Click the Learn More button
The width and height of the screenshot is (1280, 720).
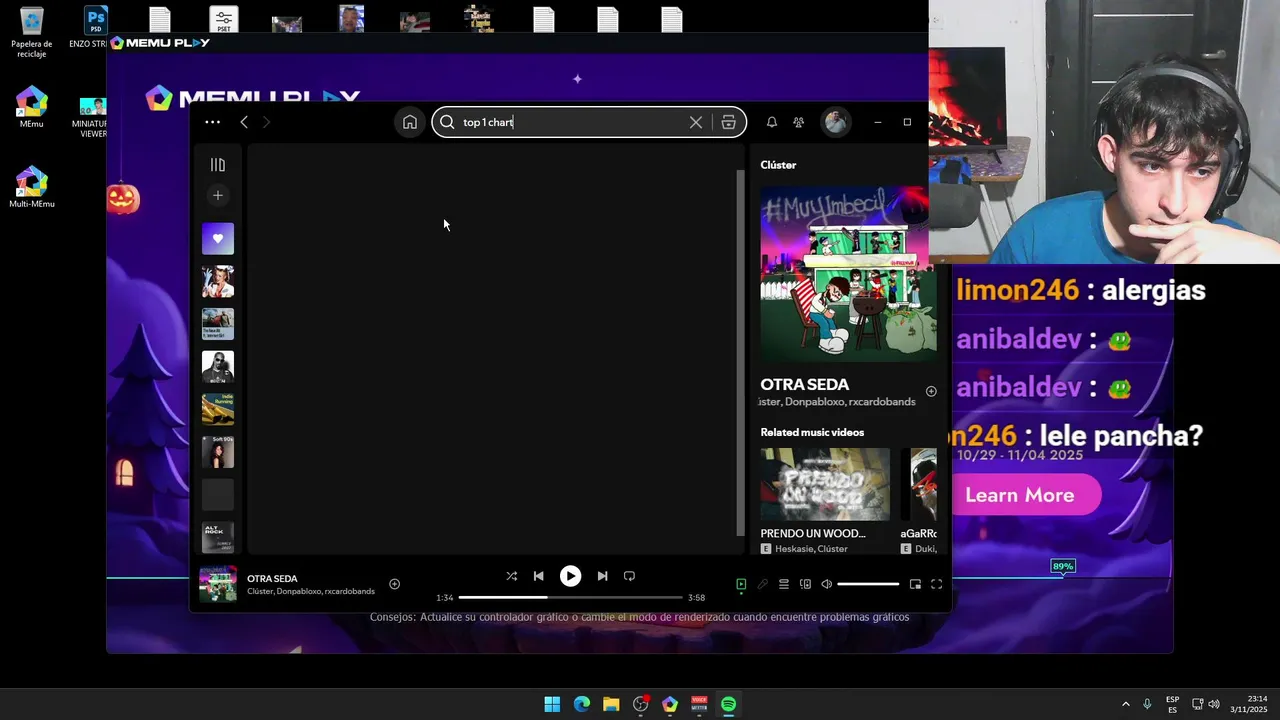[x=1020, y=495]
